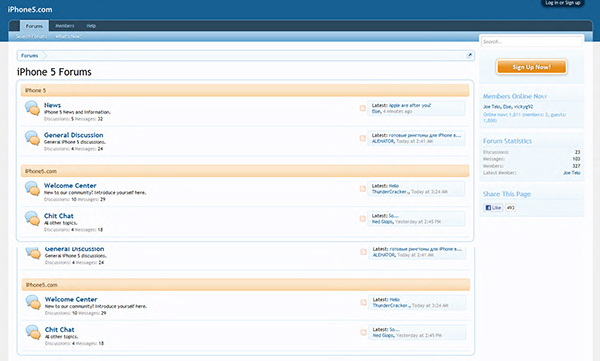Click the "Online now: 1,811" status text
Screen dimensions: 600x361
(525, 118)
